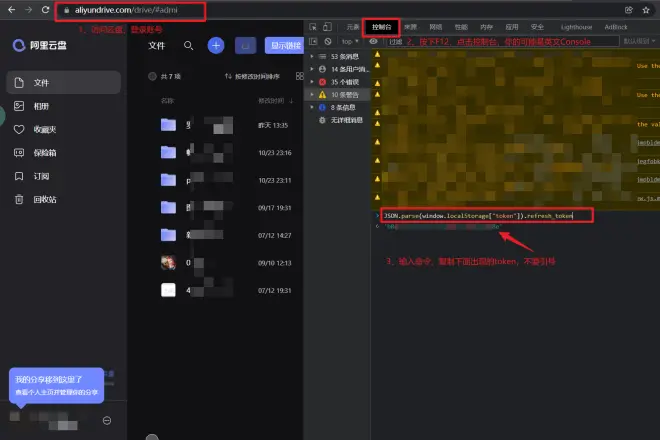Go back with the browser back arrow

[x=11, y=10]
